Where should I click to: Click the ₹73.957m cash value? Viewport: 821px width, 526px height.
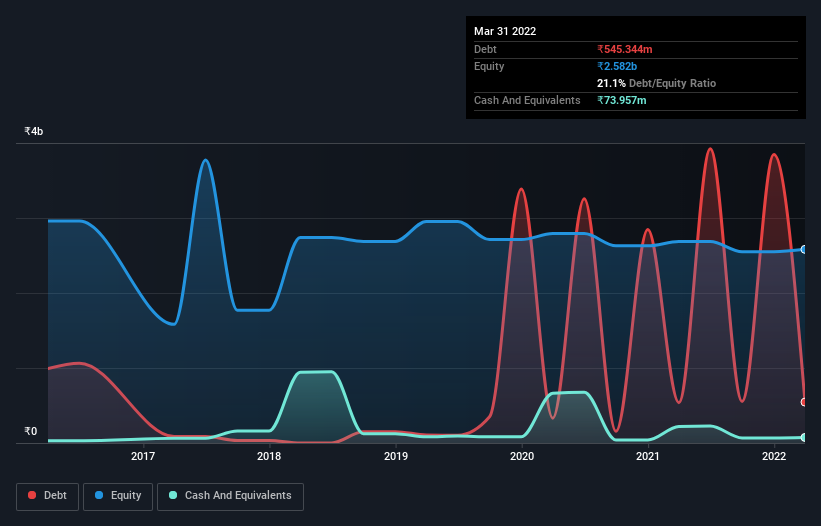coord(622,100)
